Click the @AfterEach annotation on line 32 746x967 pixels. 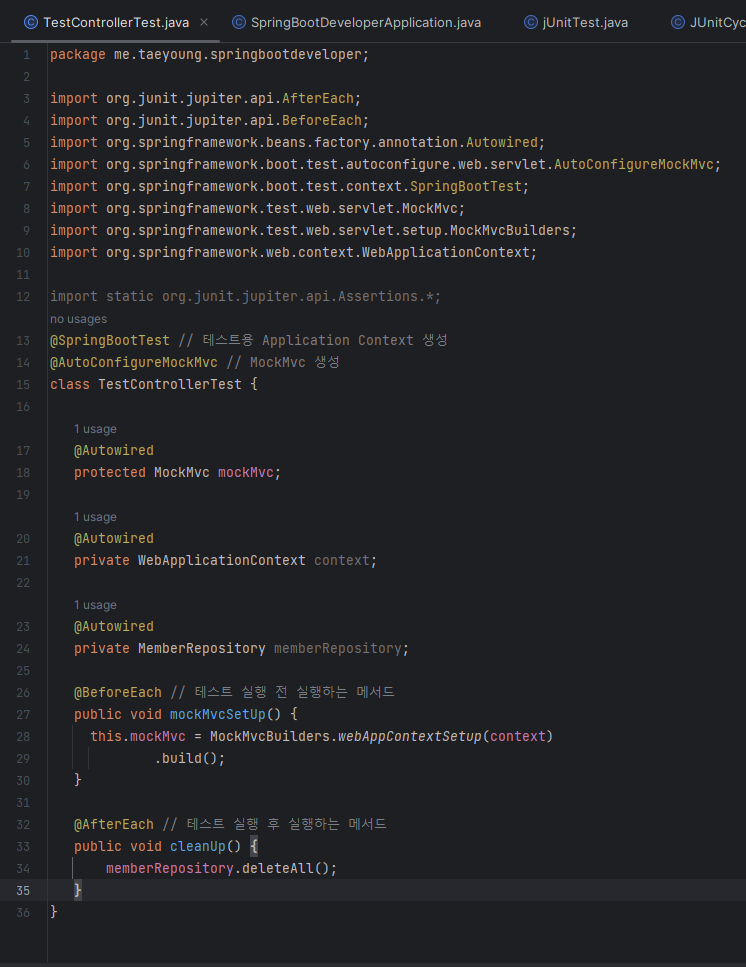click(114, 825)
